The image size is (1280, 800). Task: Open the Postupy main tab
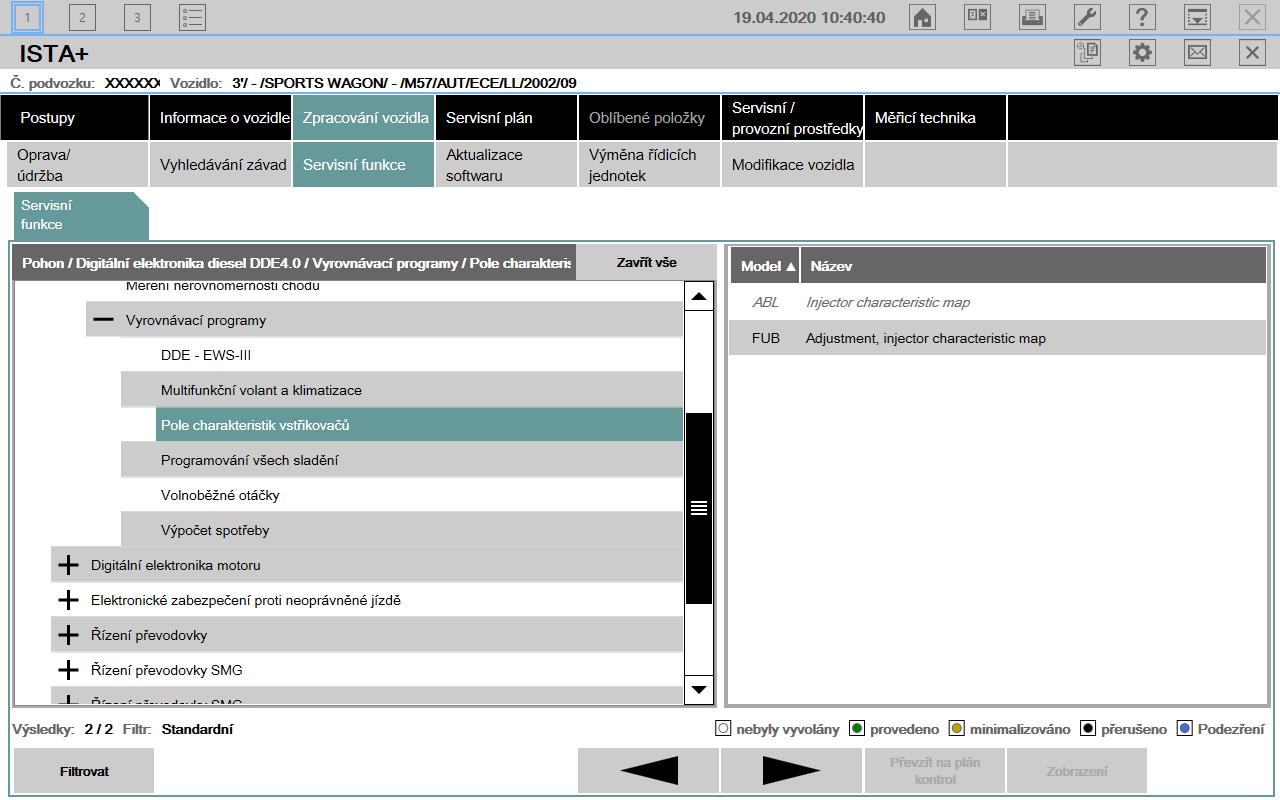click(75, 118)
